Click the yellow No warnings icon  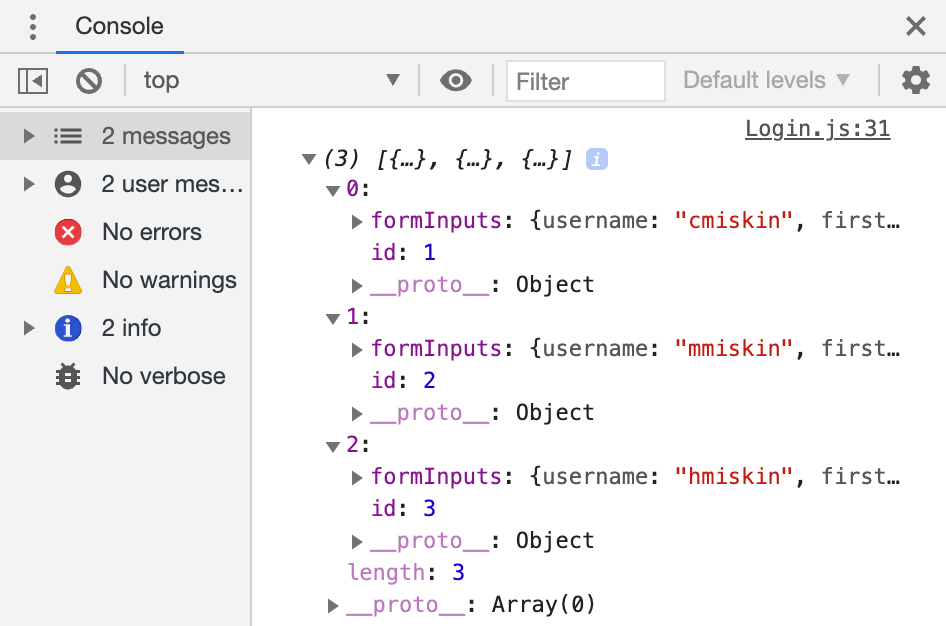tap(67, 280)
